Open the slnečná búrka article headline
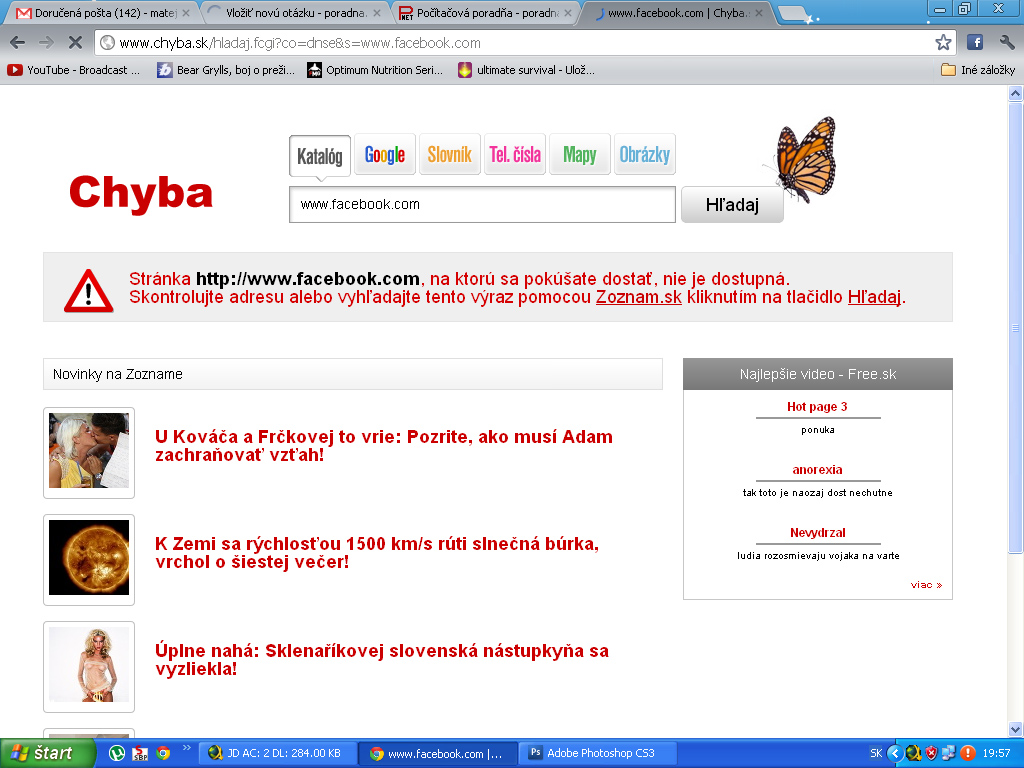 pos(377,552)
